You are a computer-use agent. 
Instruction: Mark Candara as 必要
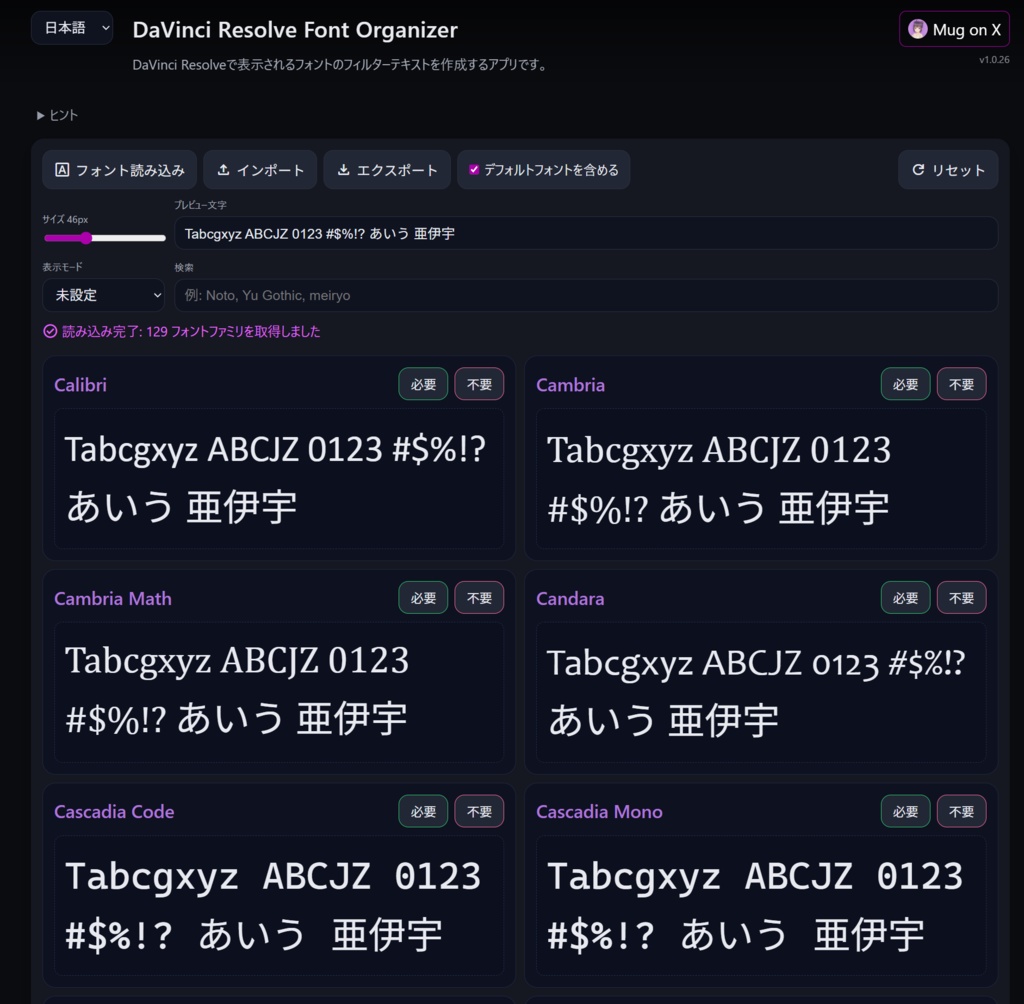point(905,598)
